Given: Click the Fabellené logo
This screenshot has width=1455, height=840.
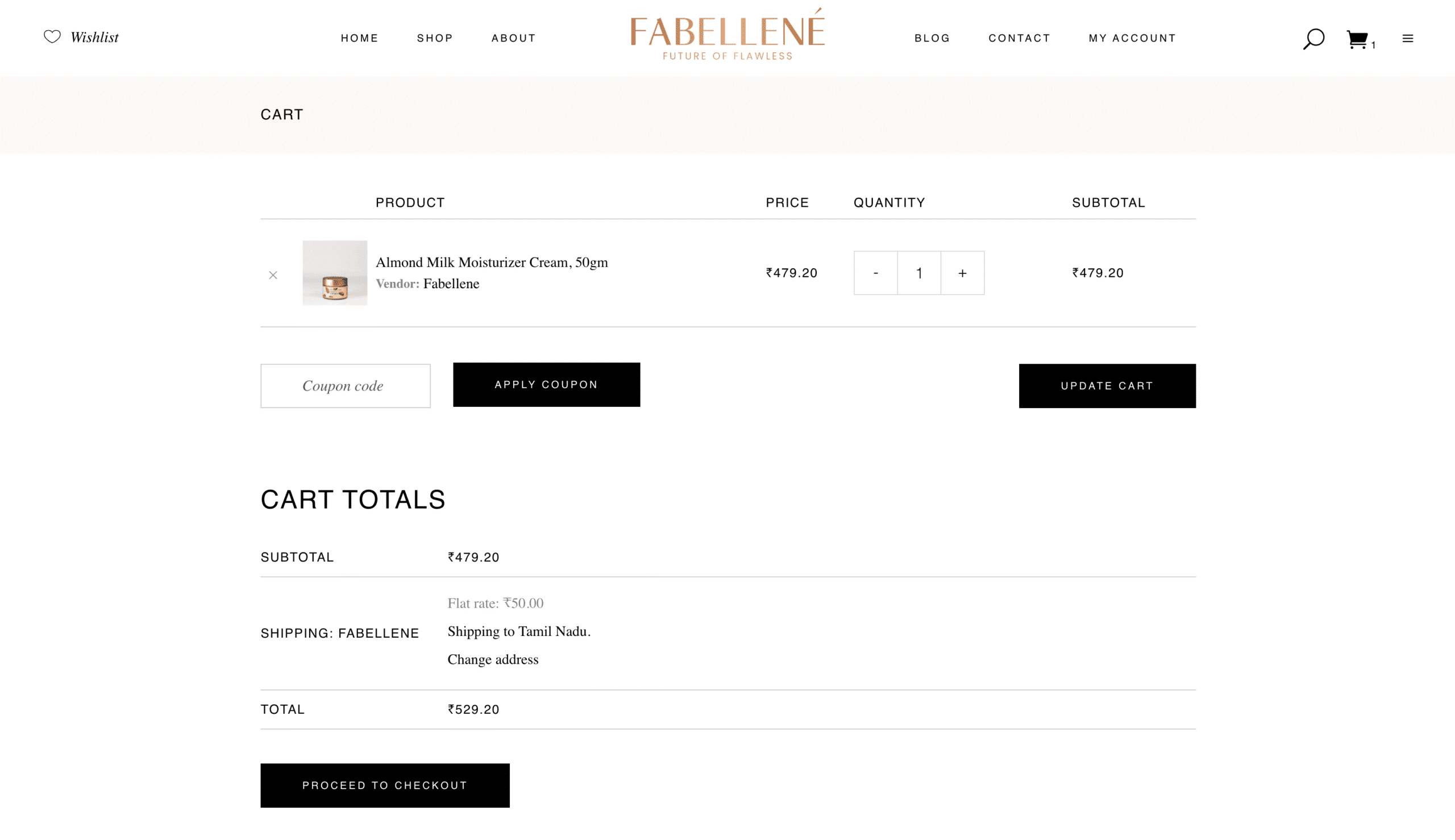Looking at the screenshot, I should [727, 34].
